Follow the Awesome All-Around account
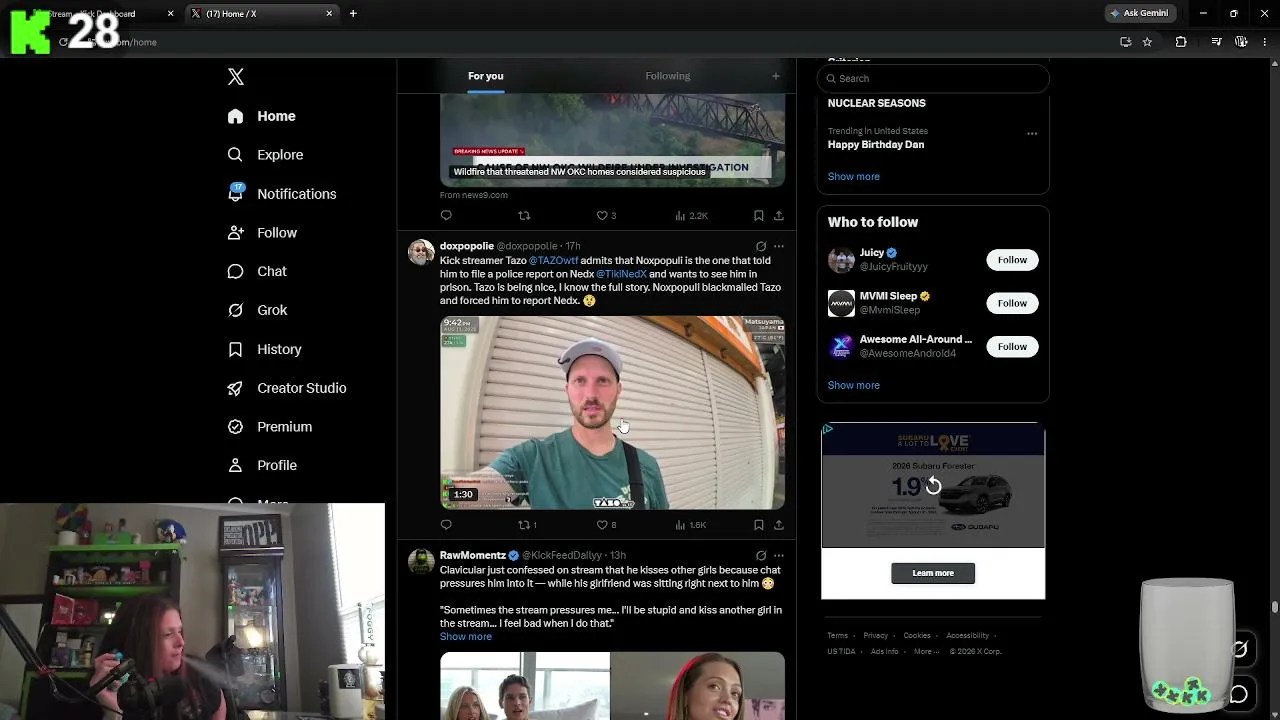This screenshot has height=720, width=1280. pos(1012,346)
